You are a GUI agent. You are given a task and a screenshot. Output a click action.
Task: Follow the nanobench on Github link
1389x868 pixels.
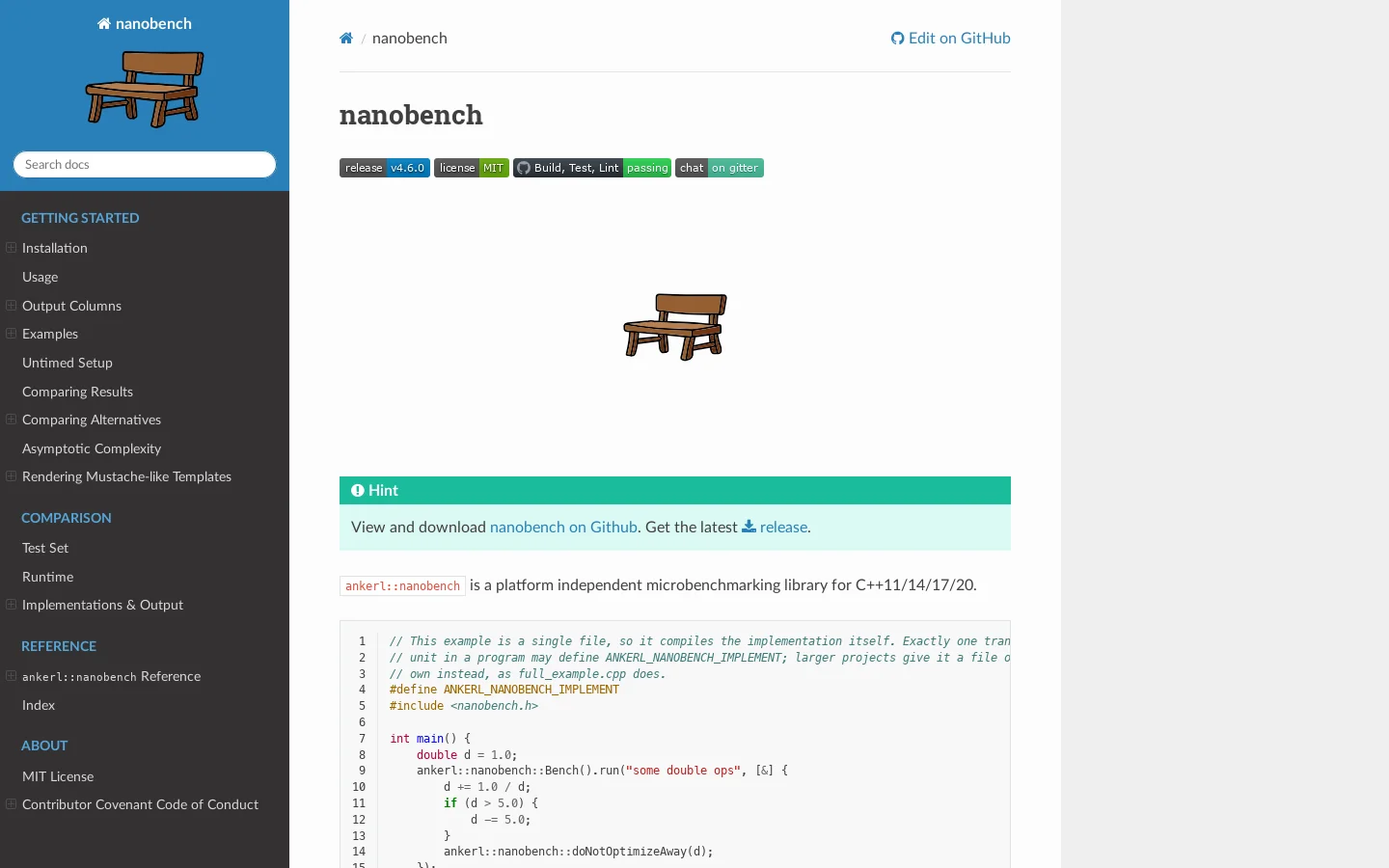coord(563,528)
